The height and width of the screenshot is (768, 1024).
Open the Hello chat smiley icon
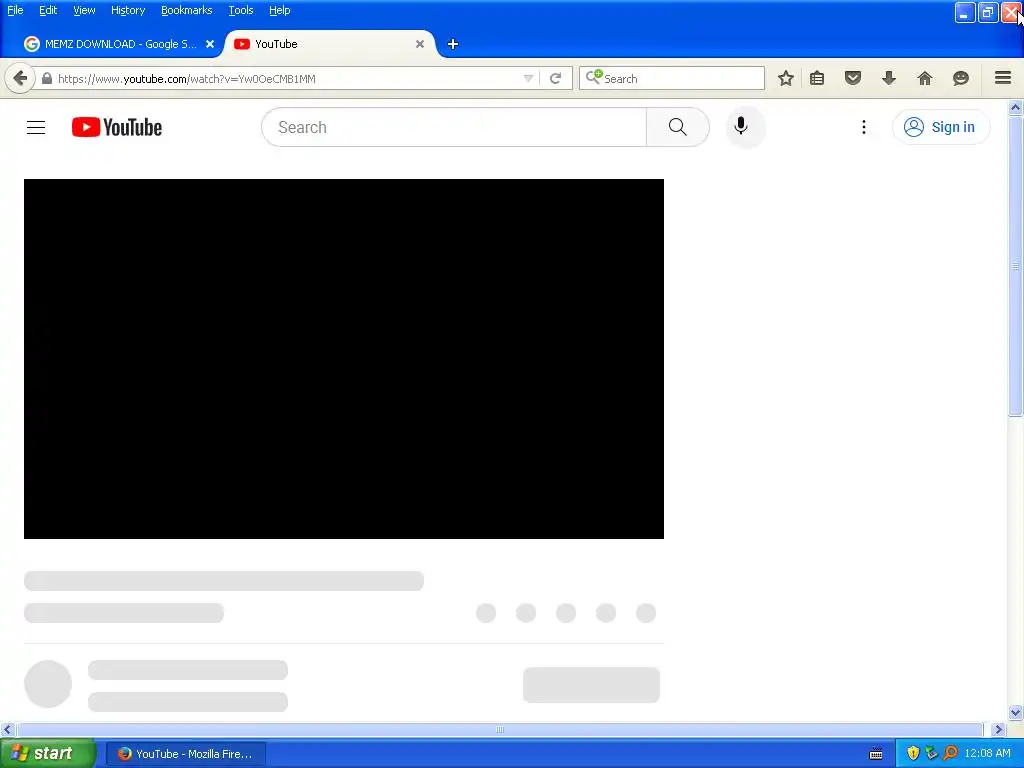[961, 78]
